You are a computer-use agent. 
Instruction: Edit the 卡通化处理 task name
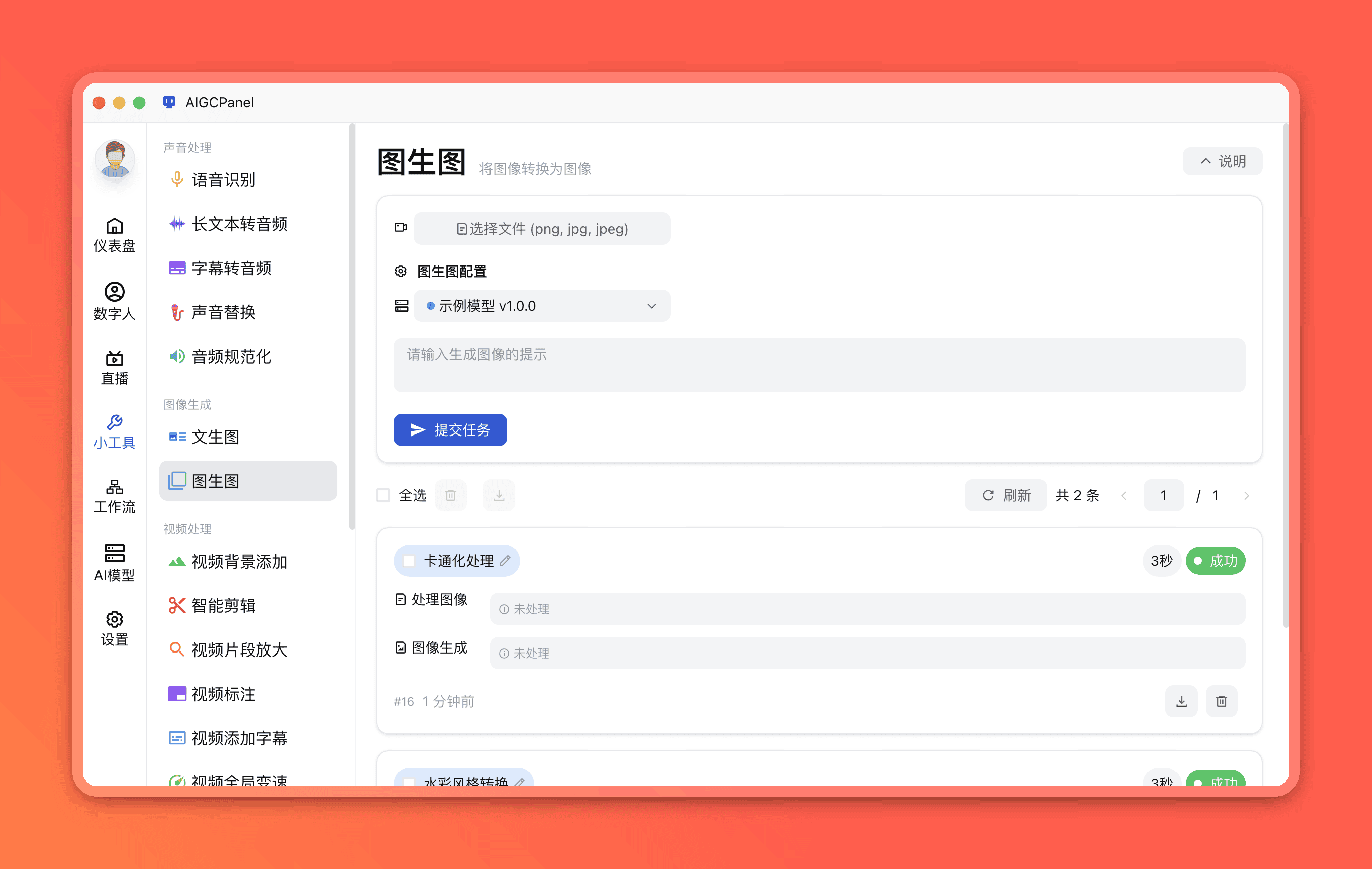click(504, 561)
